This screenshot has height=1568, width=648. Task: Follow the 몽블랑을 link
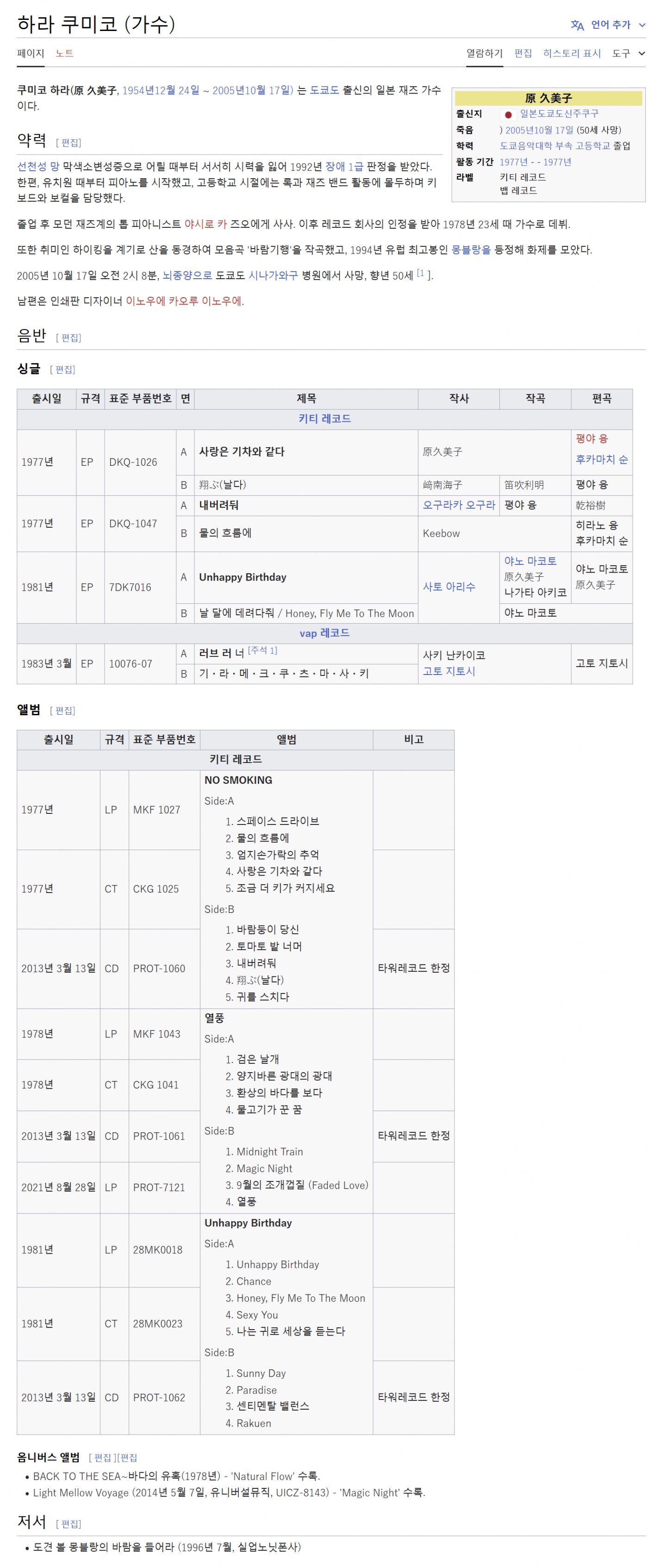click(470, 250)
